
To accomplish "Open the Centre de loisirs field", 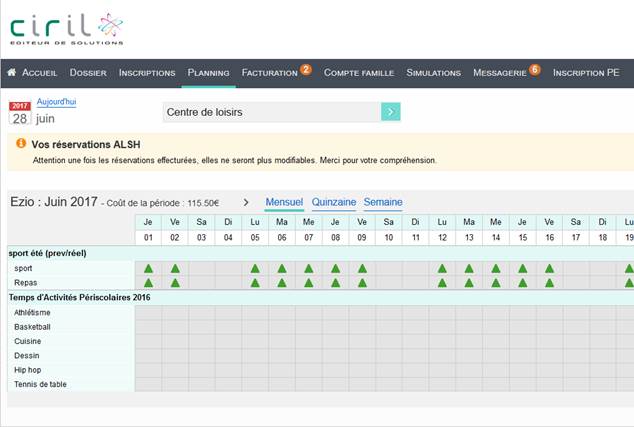I will [271, 112].
